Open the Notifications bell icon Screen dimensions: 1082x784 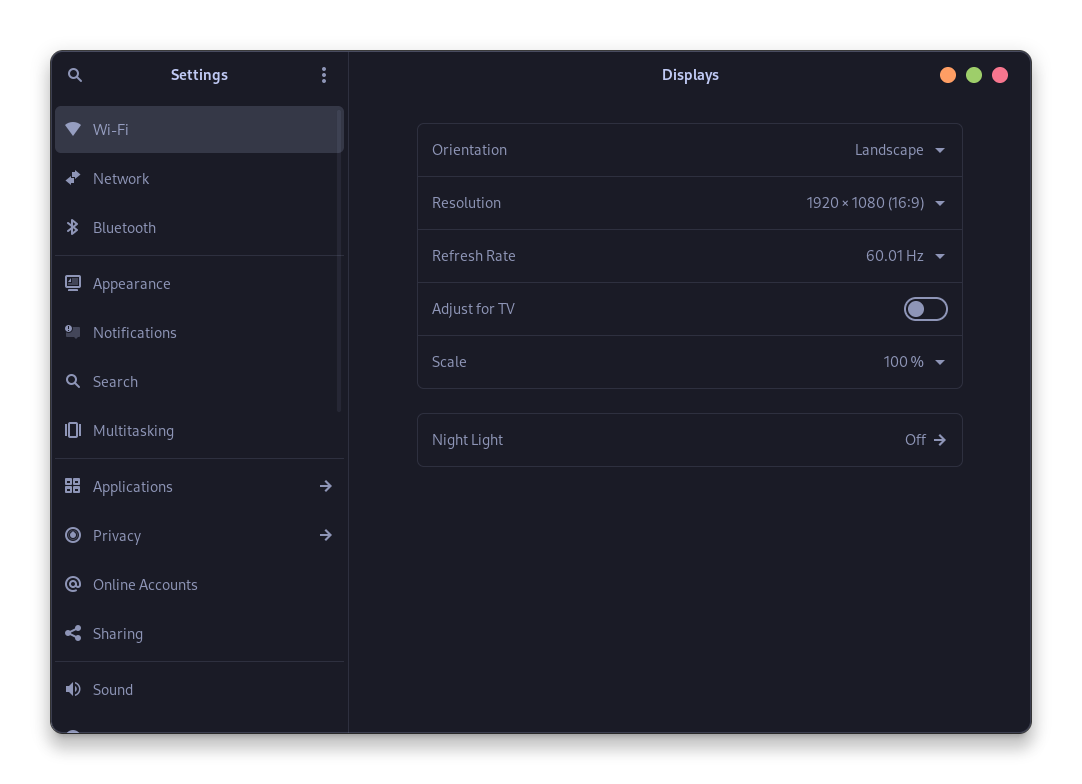point(73,332)
